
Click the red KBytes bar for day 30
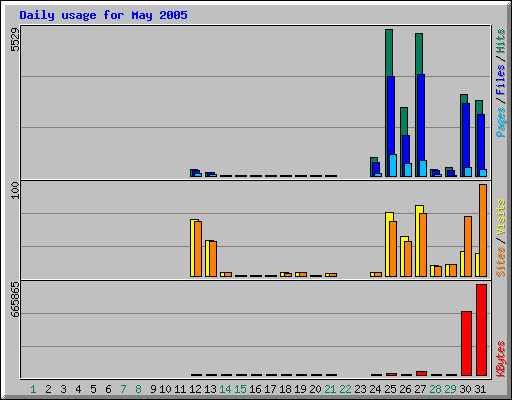(466, 343)
